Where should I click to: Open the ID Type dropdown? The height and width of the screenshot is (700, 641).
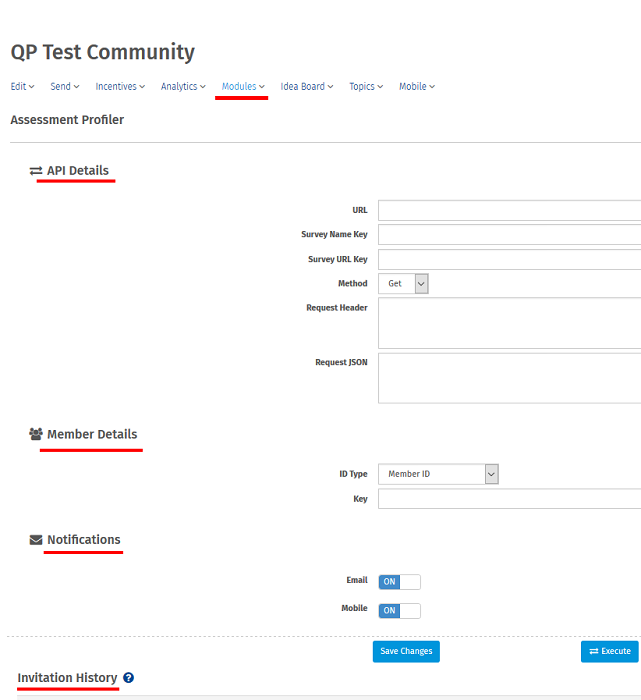pos(438,474)
